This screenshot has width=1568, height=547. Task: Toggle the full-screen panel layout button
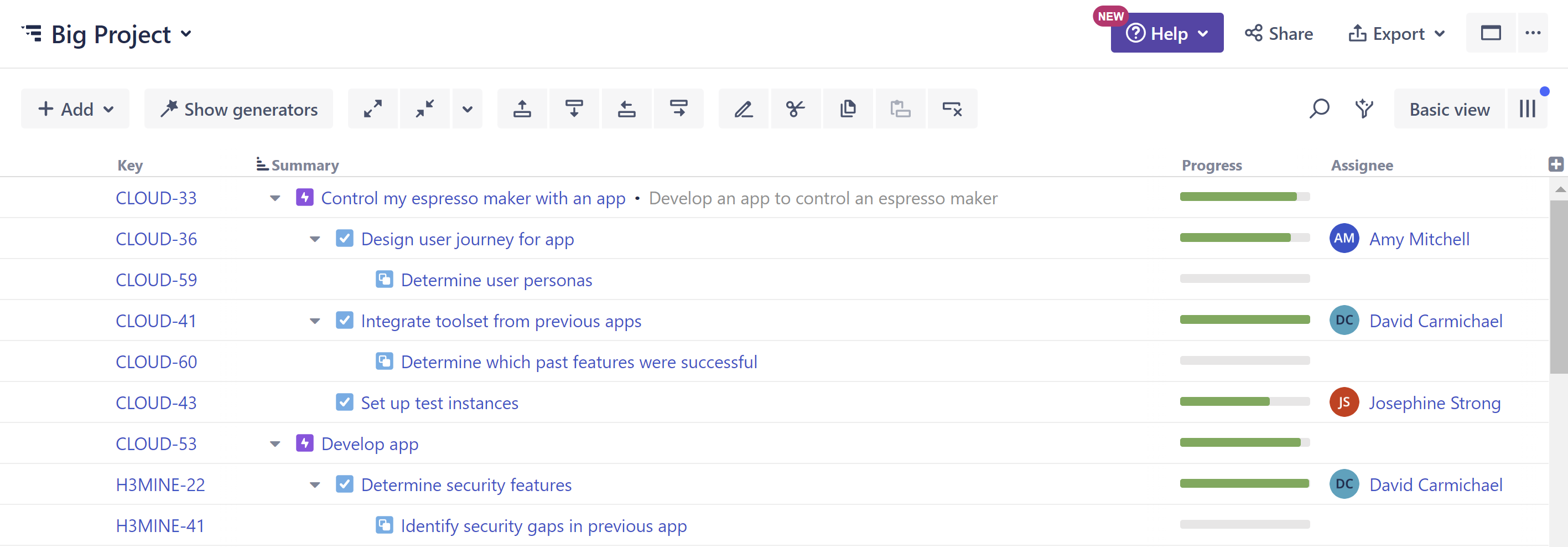(x=1490, y=33)
